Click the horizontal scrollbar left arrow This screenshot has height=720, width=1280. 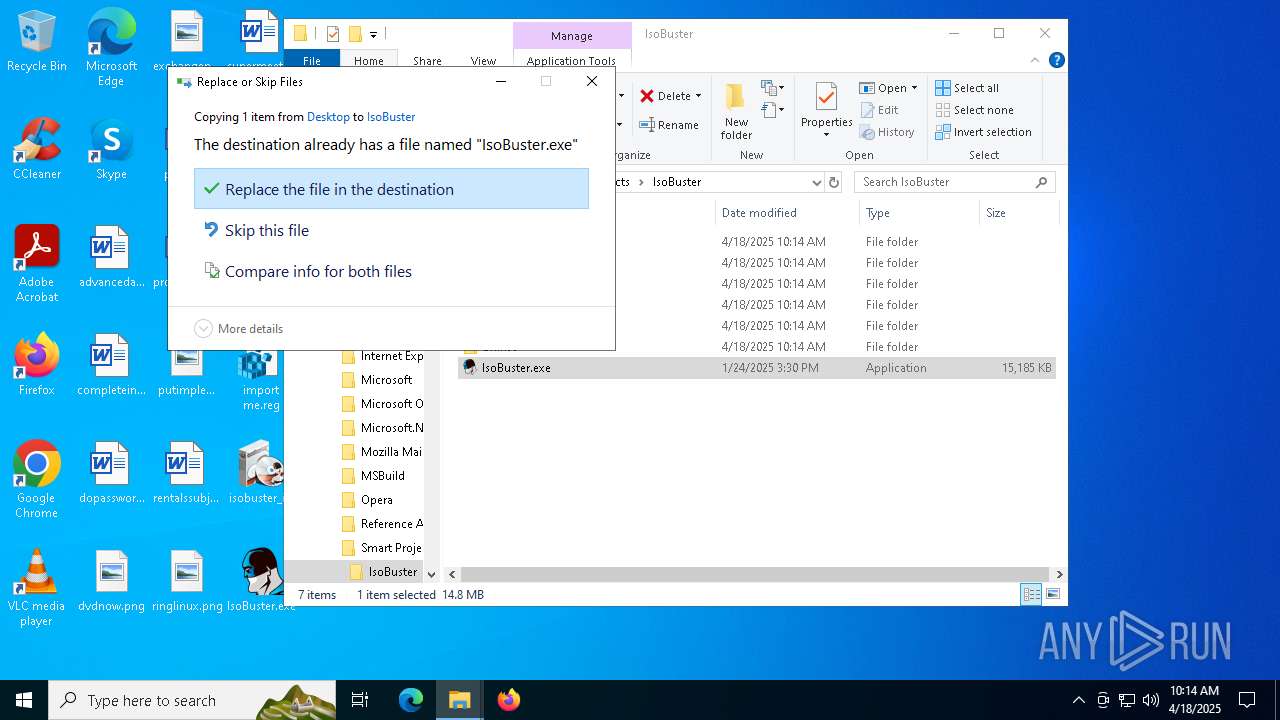click(x=452, y=574)
